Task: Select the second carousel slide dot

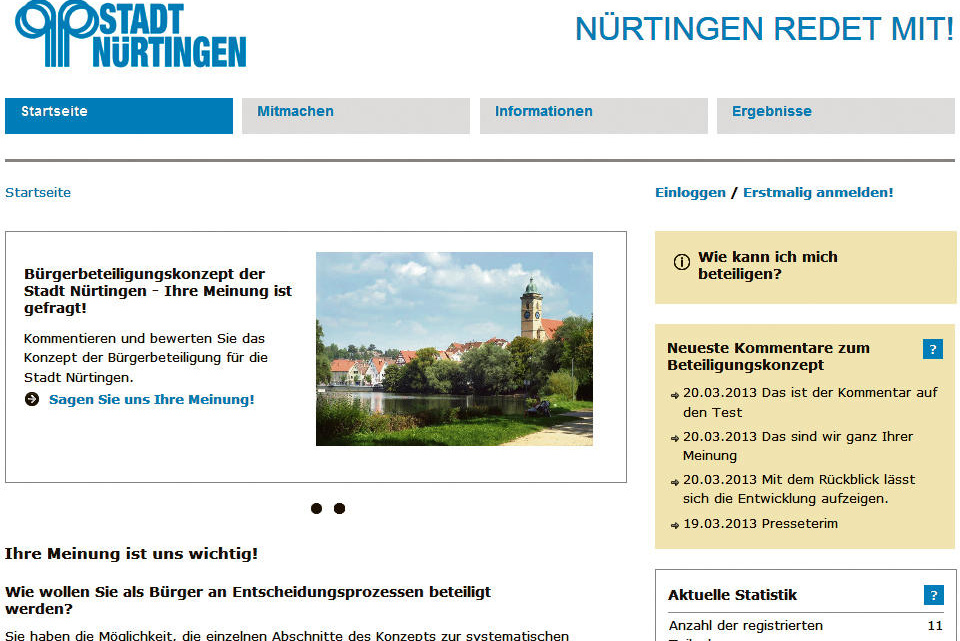Action: [x=339, y=509]
